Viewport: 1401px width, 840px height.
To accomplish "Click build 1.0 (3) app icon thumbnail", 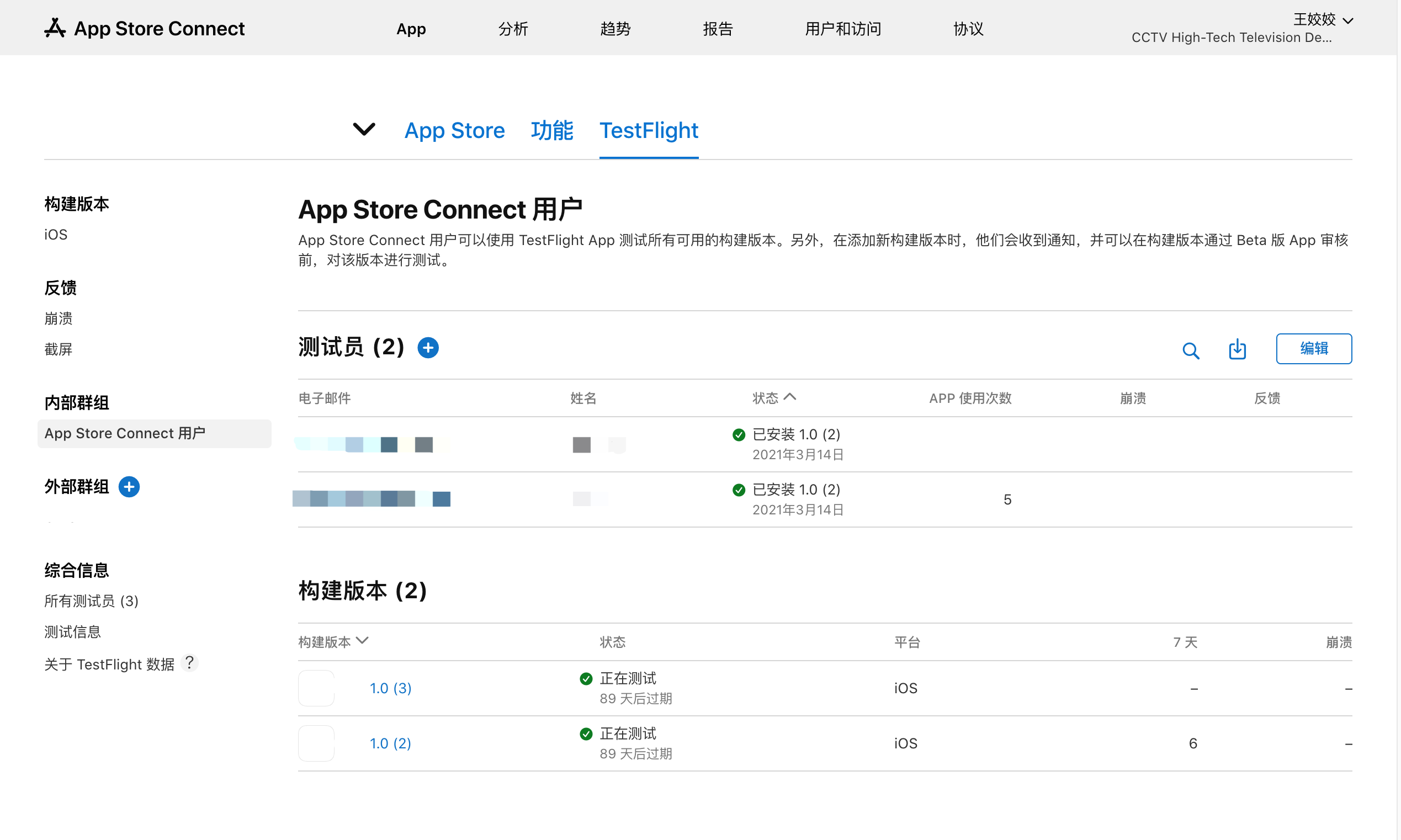I will coord(316,688).
